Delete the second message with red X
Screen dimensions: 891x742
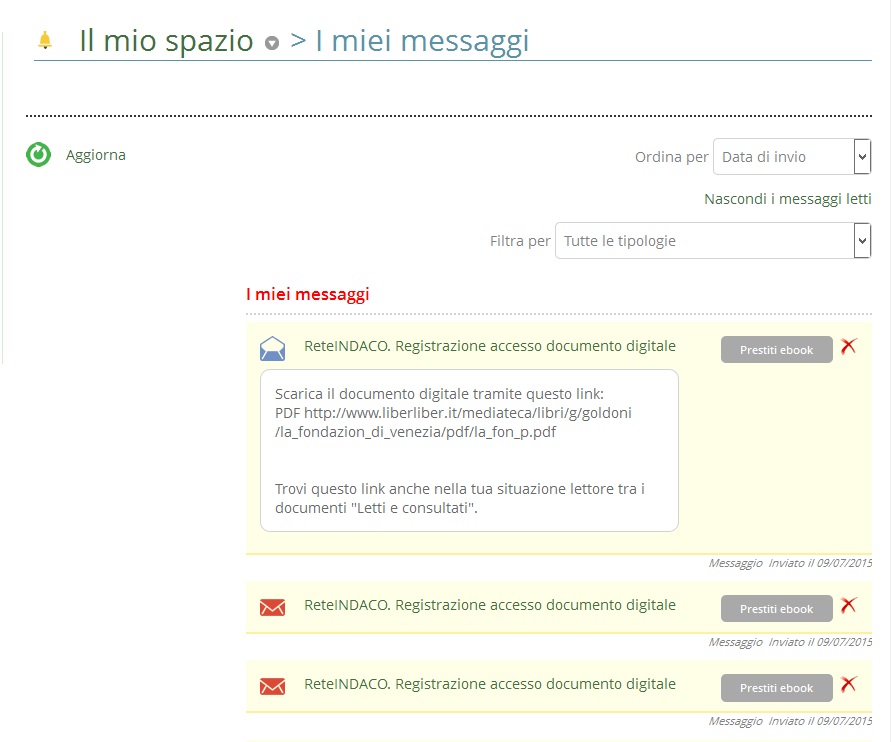[x=849, y=605]
